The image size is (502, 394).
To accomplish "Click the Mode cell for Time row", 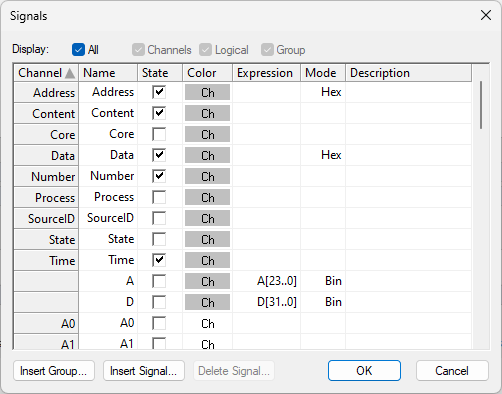I will pyautogui.click(x=323, y=260).
